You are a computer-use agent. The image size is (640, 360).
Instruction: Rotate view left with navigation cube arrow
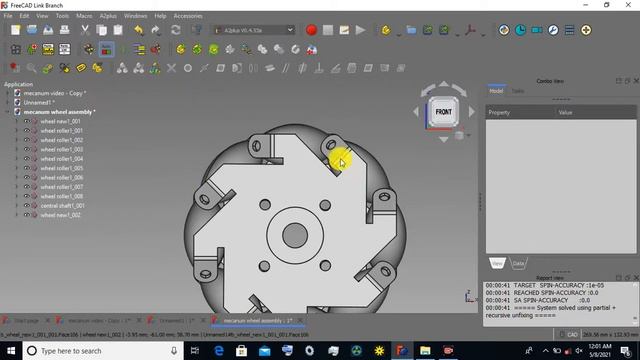(x=416, y=111)
